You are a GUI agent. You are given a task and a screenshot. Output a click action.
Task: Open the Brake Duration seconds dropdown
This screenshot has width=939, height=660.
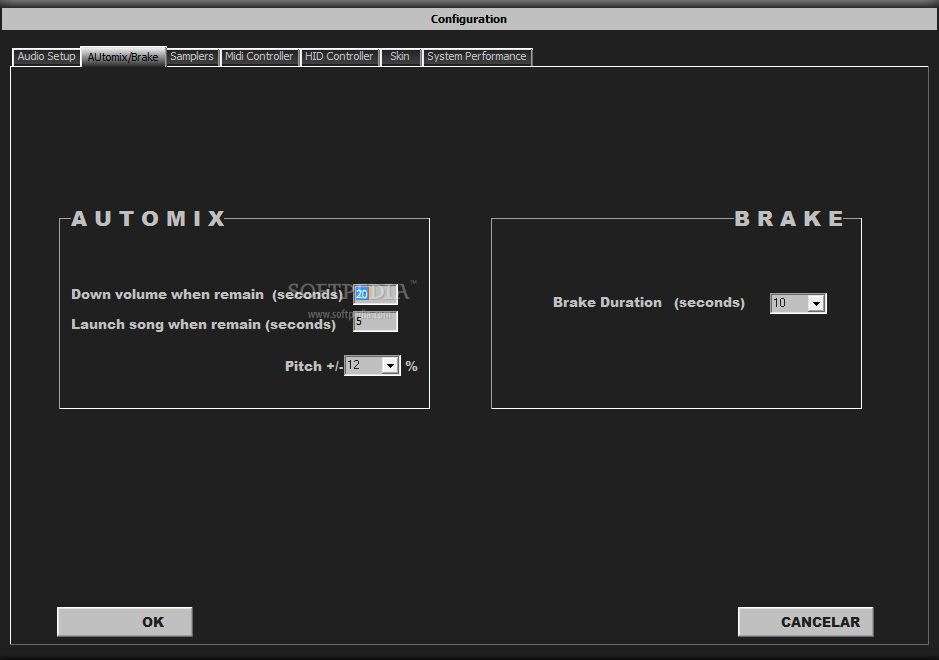coord(816,304)
